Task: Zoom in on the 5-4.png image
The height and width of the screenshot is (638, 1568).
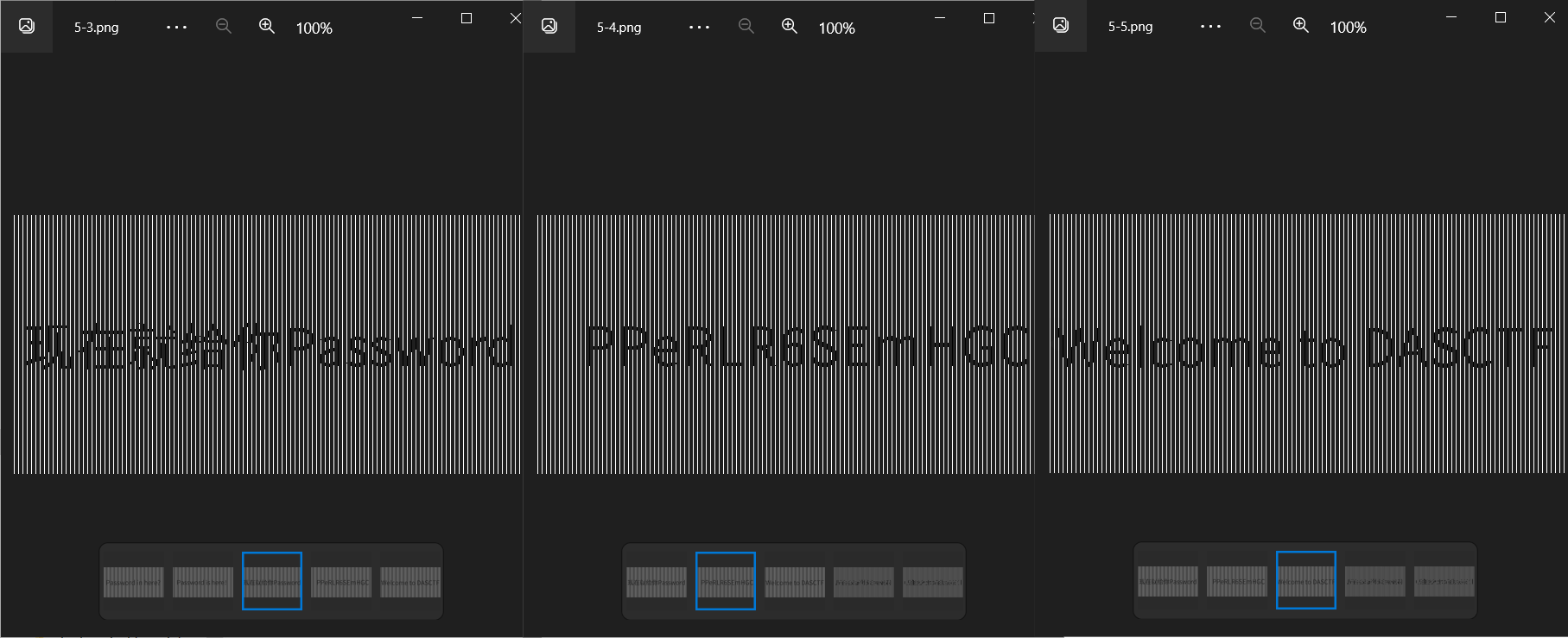Action: pyautogui.click(x=790, y=27)
